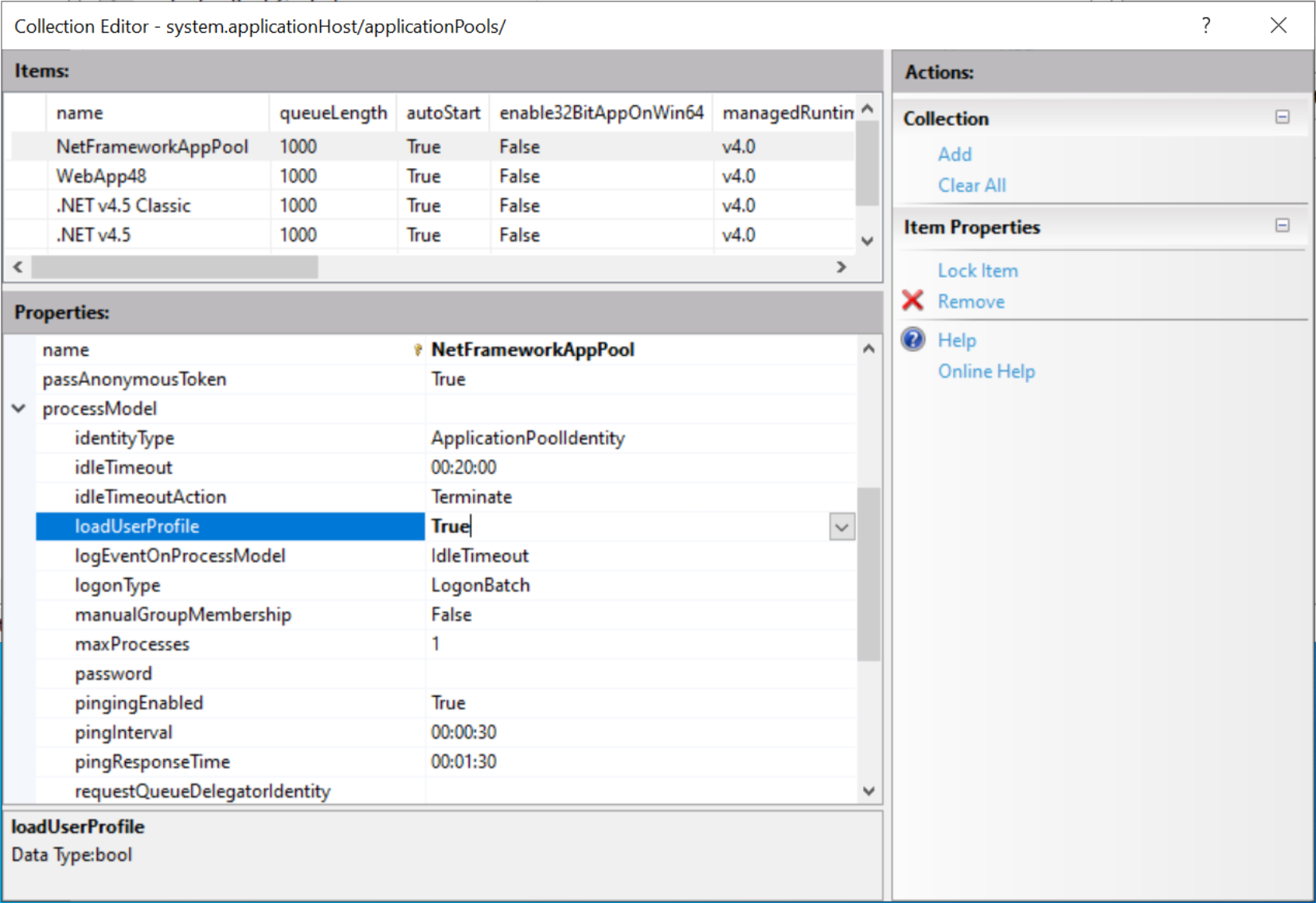Image resolution: width=1316 pixels, height=903 pixels.
Task: Add a new collection item
Action: coord(954,154)
